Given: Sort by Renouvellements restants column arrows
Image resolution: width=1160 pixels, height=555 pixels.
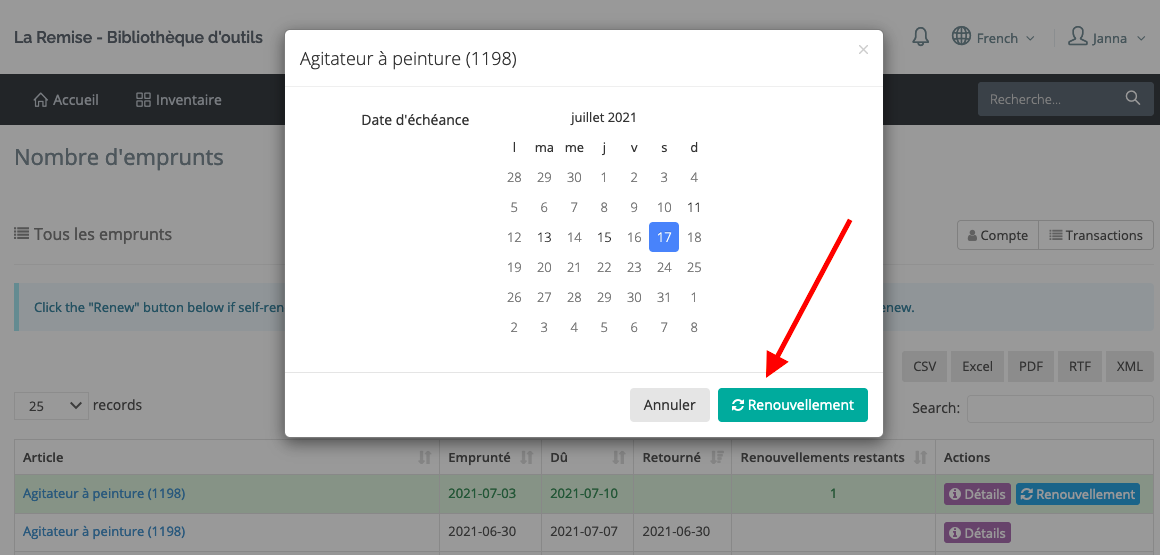Looking at the screenshot, I should point(920,458).
